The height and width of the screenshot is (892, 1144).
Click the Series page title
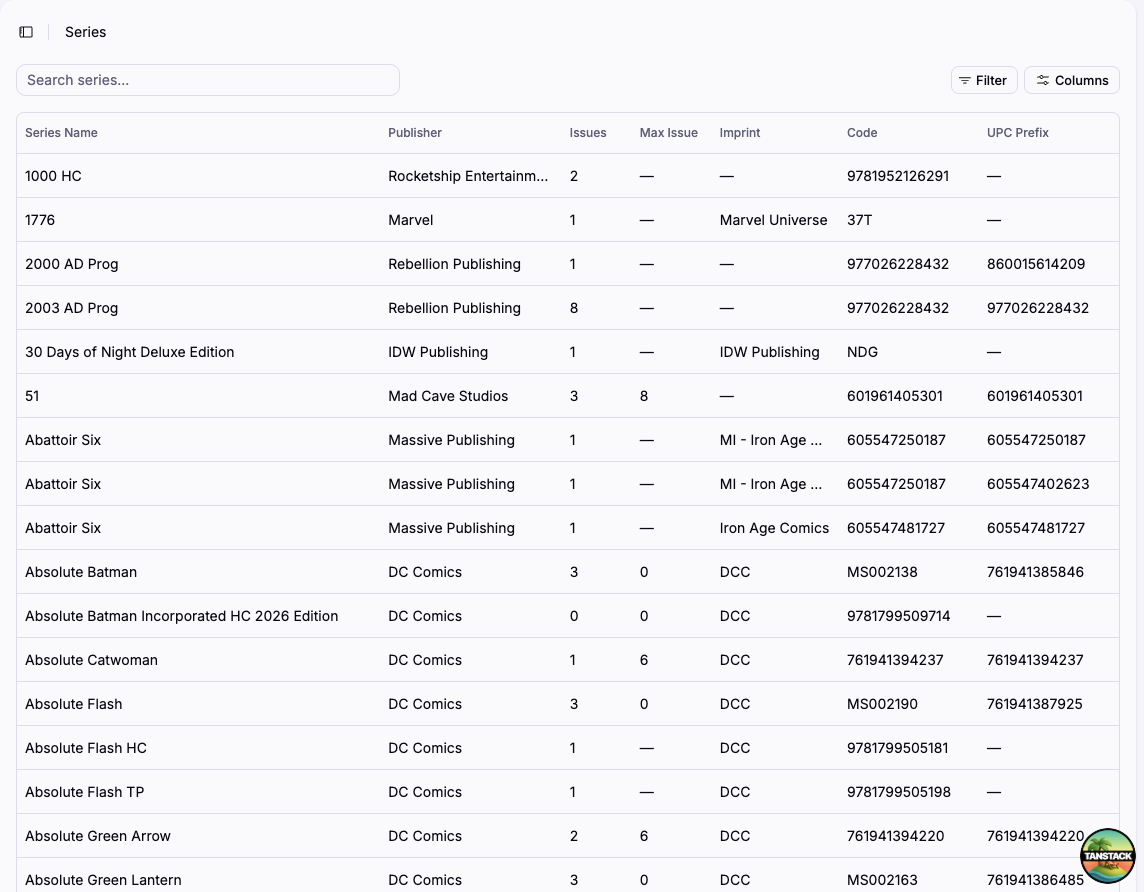[85, 32]
